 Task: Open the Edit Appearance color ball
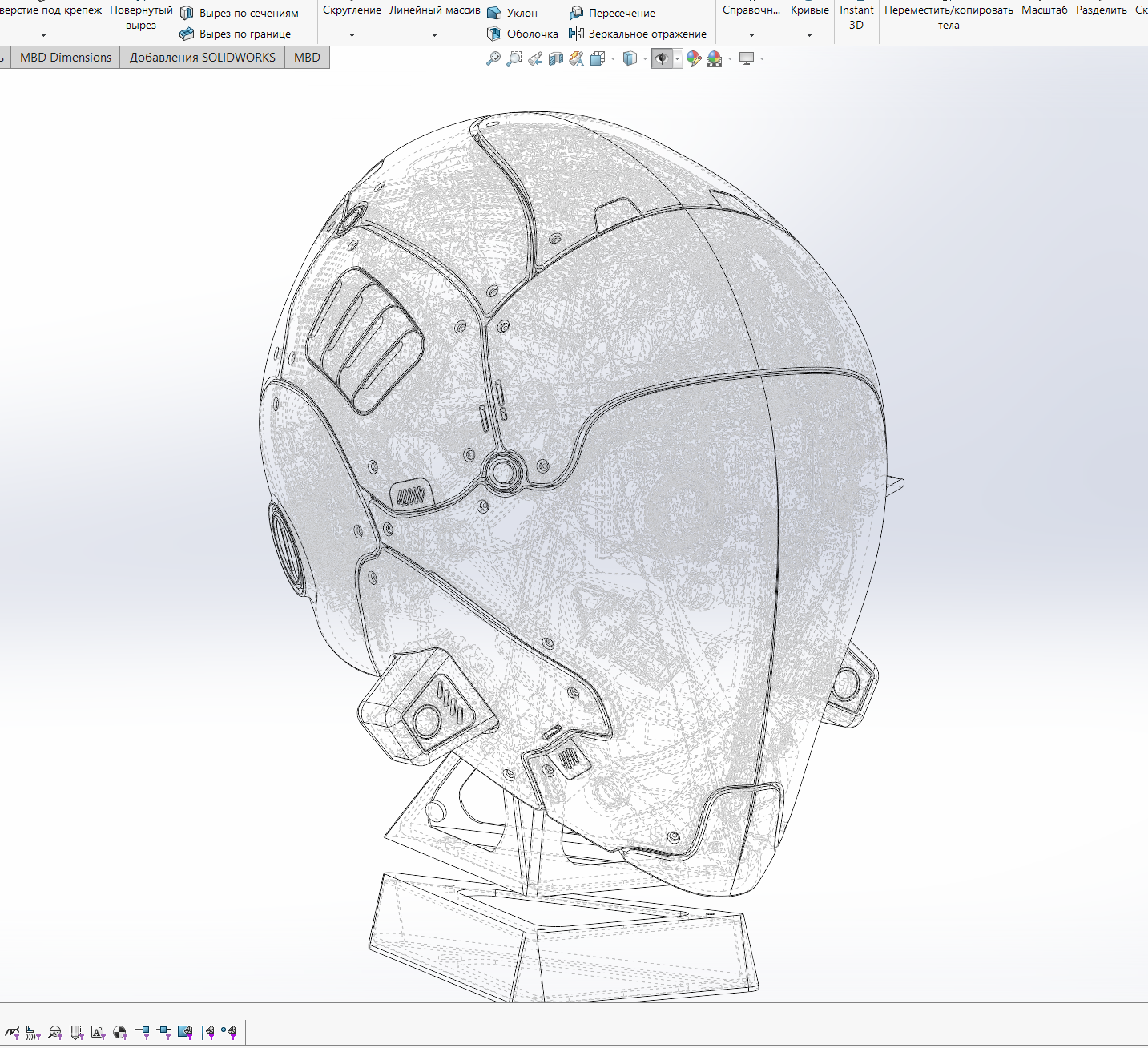pos(694,58)
